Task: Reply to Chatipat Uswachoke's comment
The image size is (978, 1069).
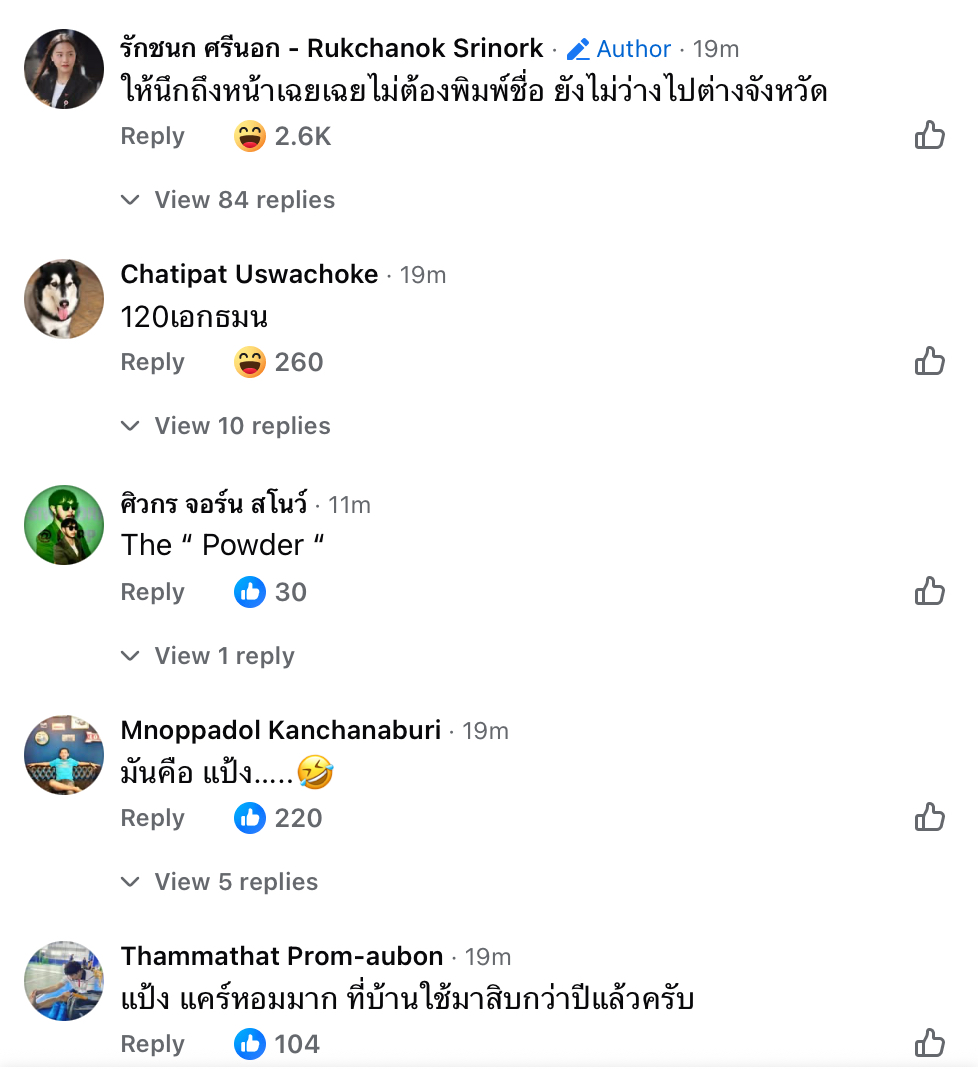Action: (152, 362)
